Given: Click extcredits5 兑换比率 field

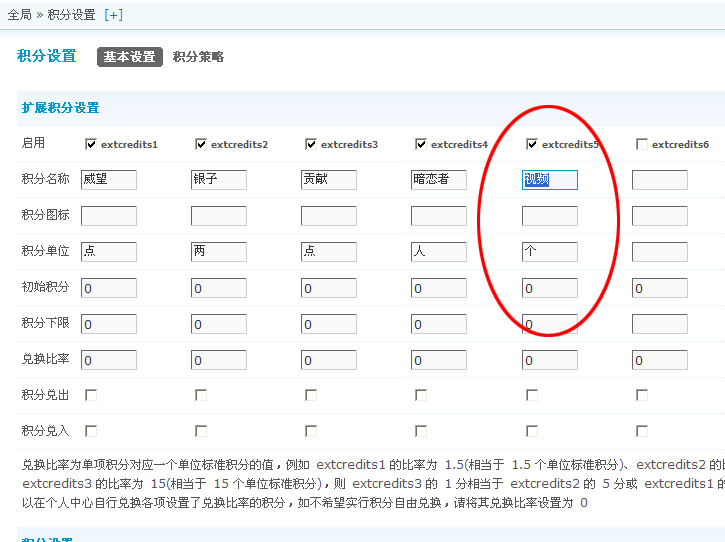Looking at the screenshot, I should [x=550, y=360].
